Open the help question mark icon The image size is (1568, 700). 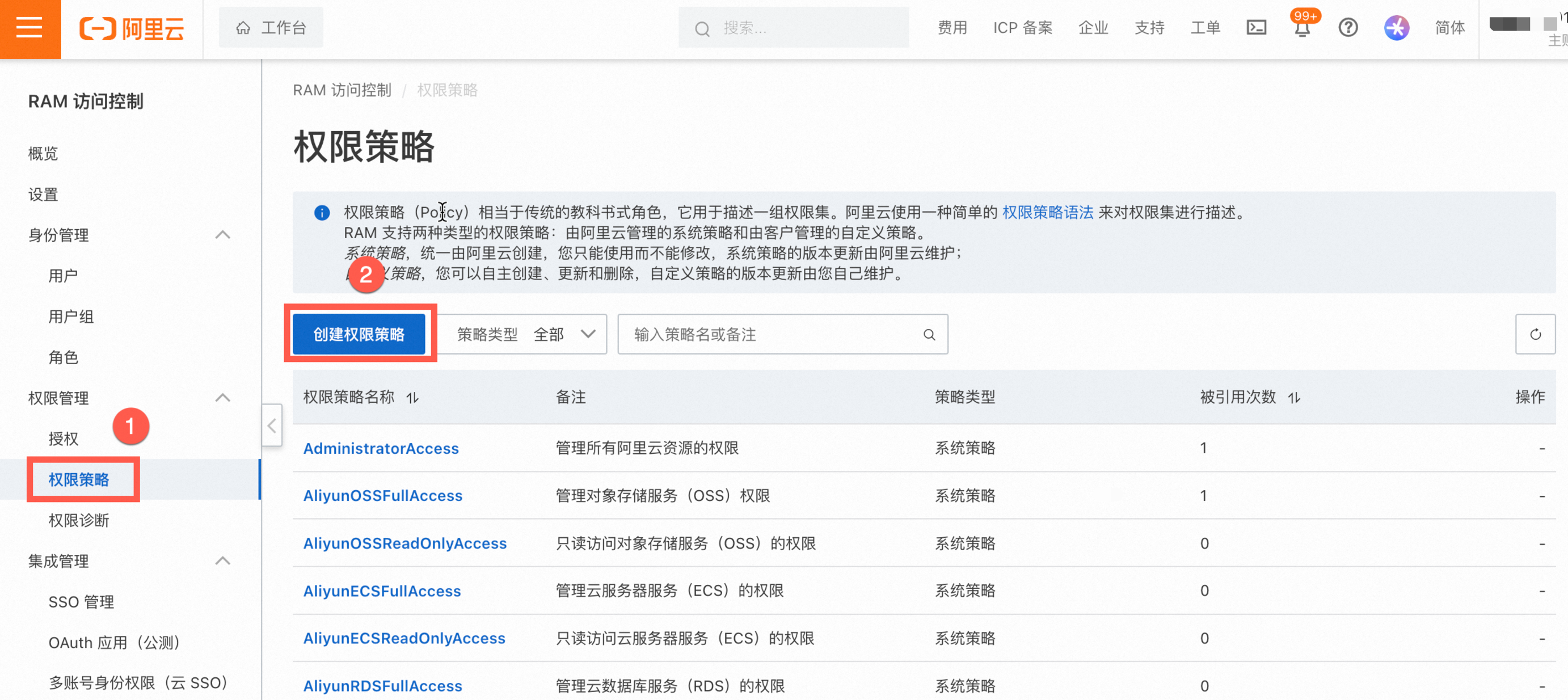point(1348,28)
